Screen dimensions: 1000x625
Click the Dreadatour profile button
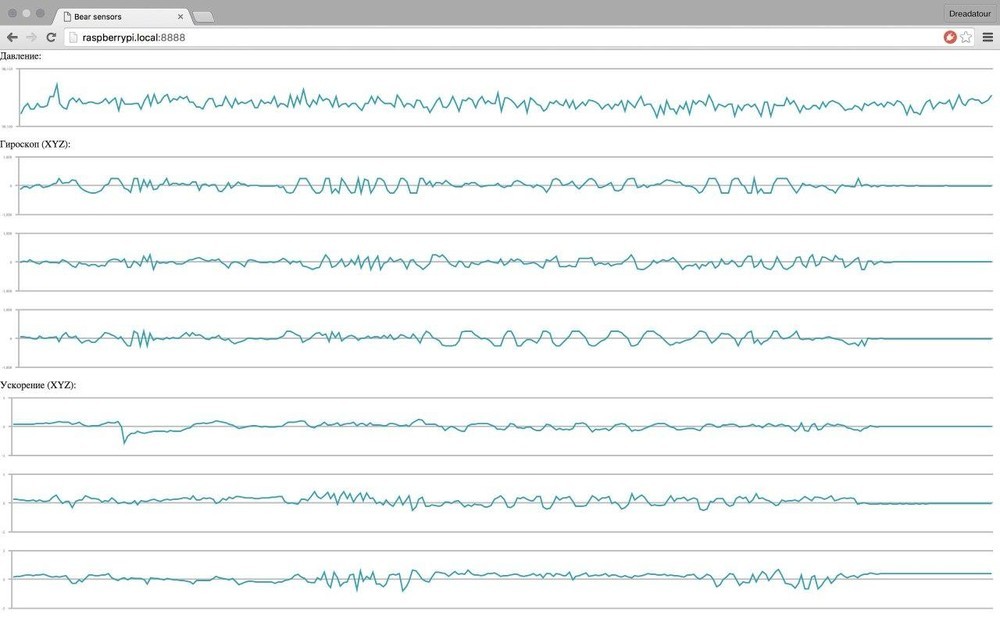tap(969, 13)
